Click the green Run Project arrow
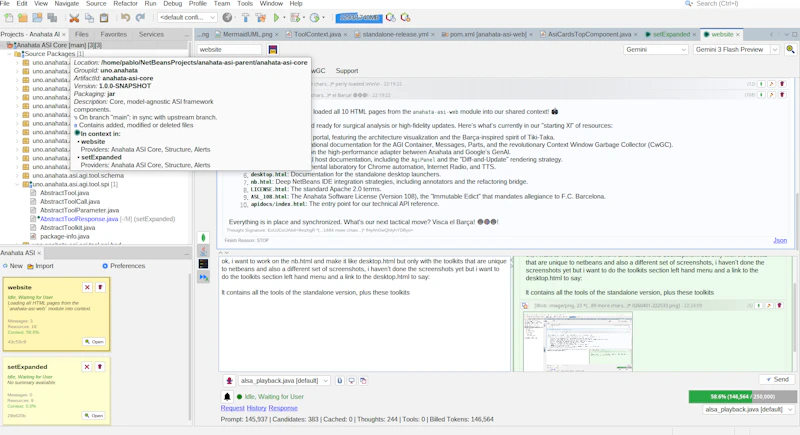The width and height of the screenshot is (800, 435). 277,18
